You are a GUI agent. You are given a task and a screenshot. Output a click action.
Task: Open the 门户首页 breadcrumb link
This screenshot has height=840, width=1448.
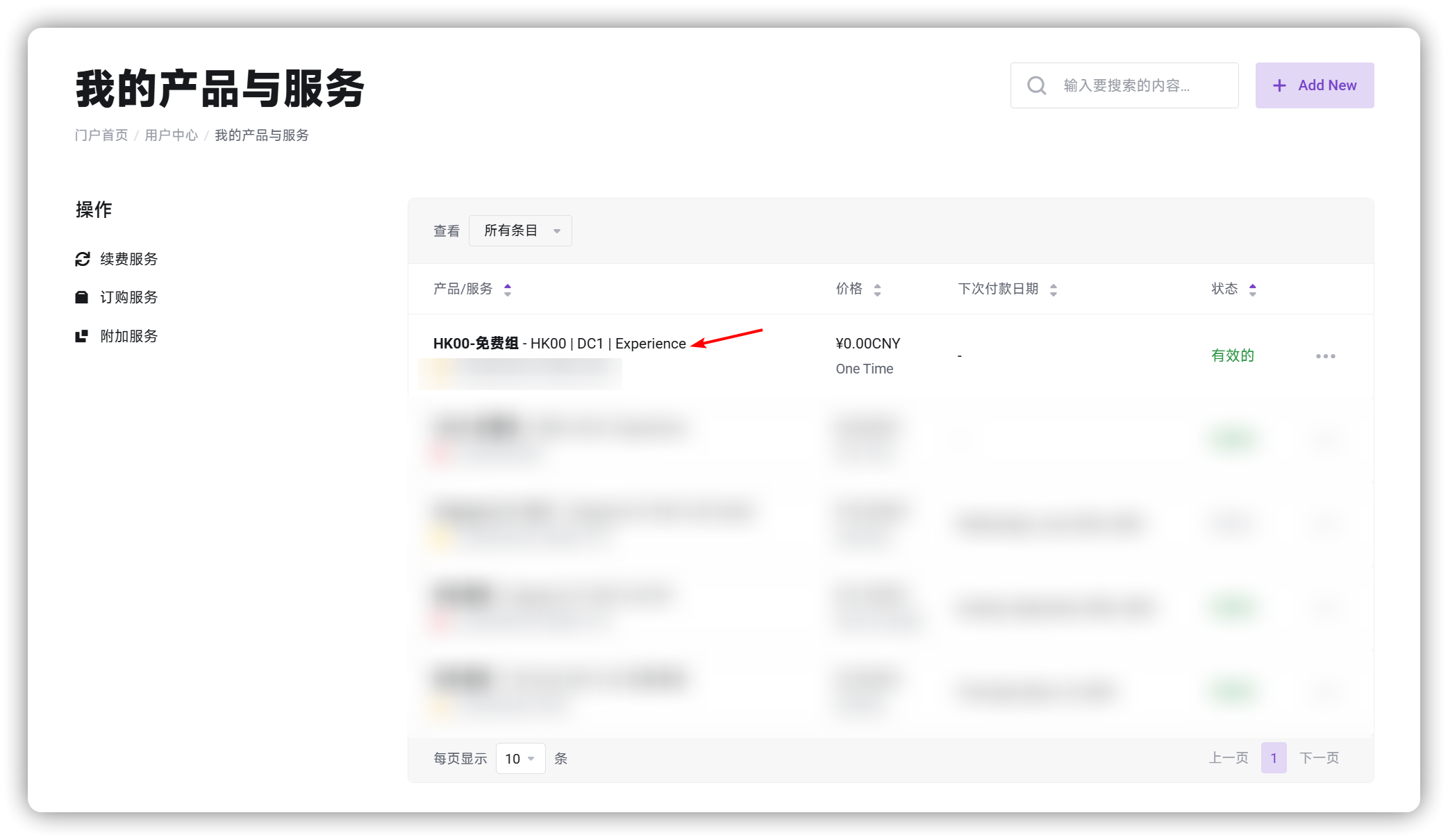coord(101,135)
